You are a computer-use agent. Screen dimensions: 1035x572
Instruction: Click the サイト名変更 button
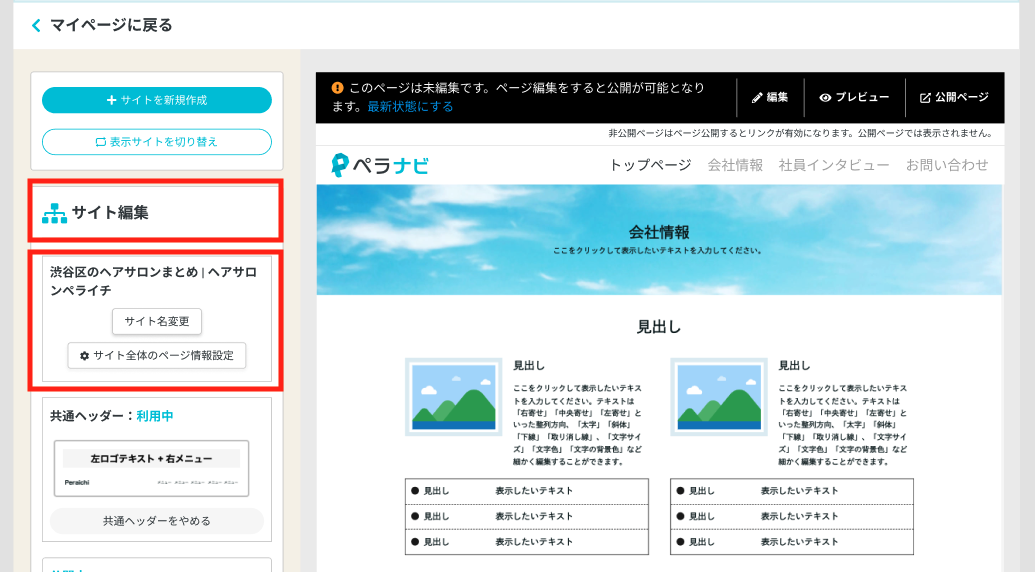pyautogui.click(x=157, y=321)
